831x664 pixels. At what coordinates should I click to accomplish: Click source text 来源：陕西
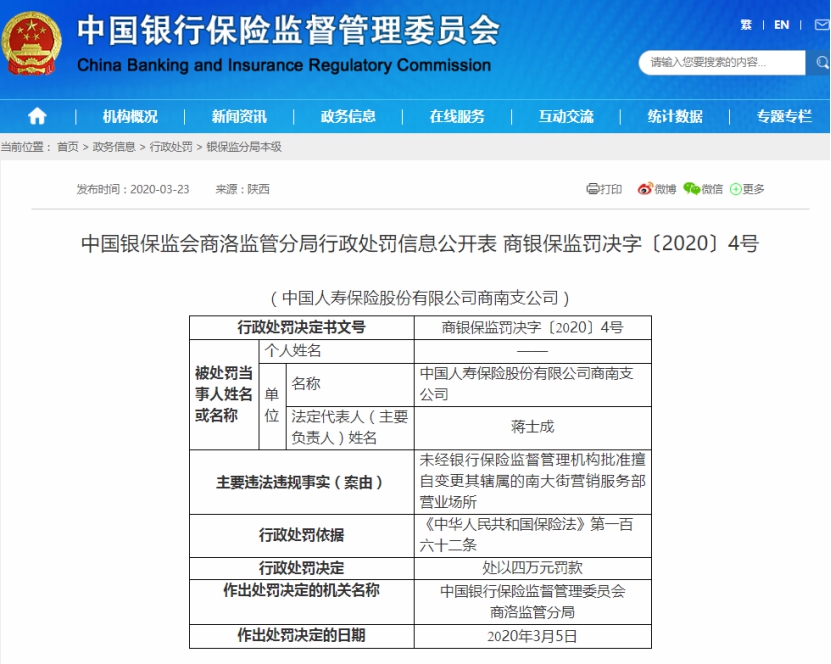243,189
